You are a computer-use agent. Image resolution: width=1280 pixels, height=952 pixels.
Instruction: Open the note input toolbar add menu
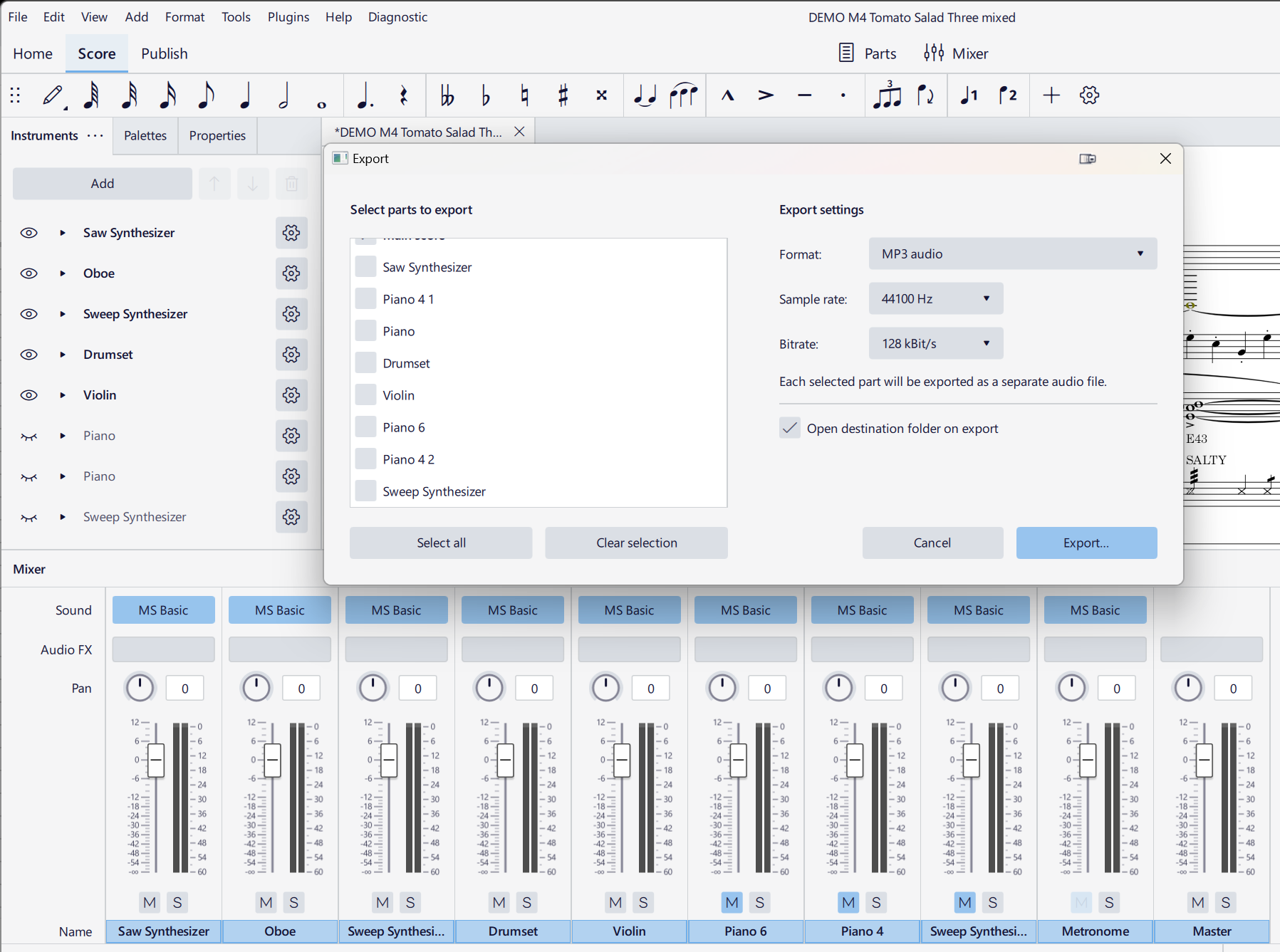coord(1051,95)
